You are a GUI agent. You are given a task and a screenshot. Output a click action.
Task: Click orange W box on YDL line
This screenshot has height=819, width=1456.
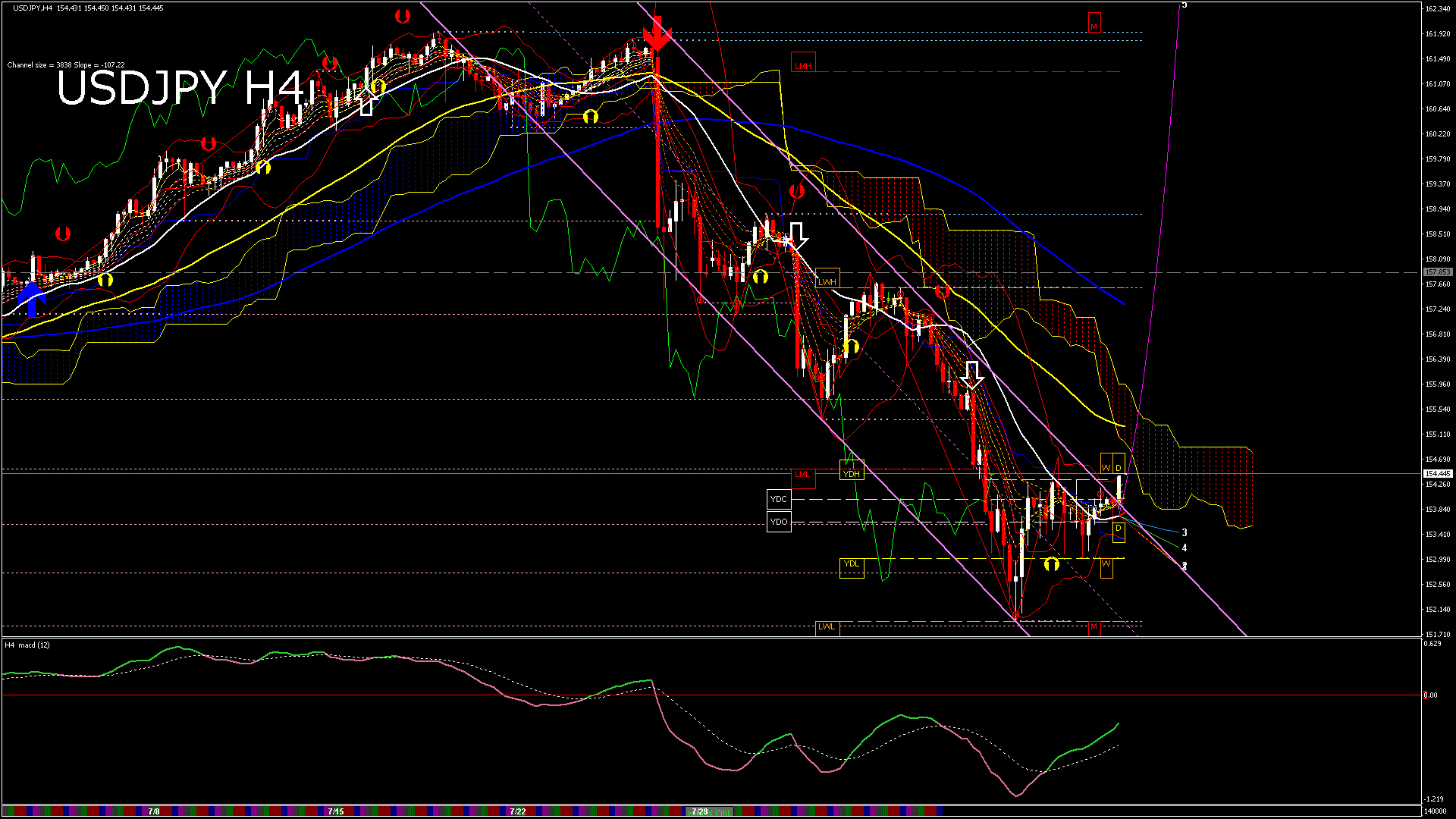click(x=1106, y=567)
